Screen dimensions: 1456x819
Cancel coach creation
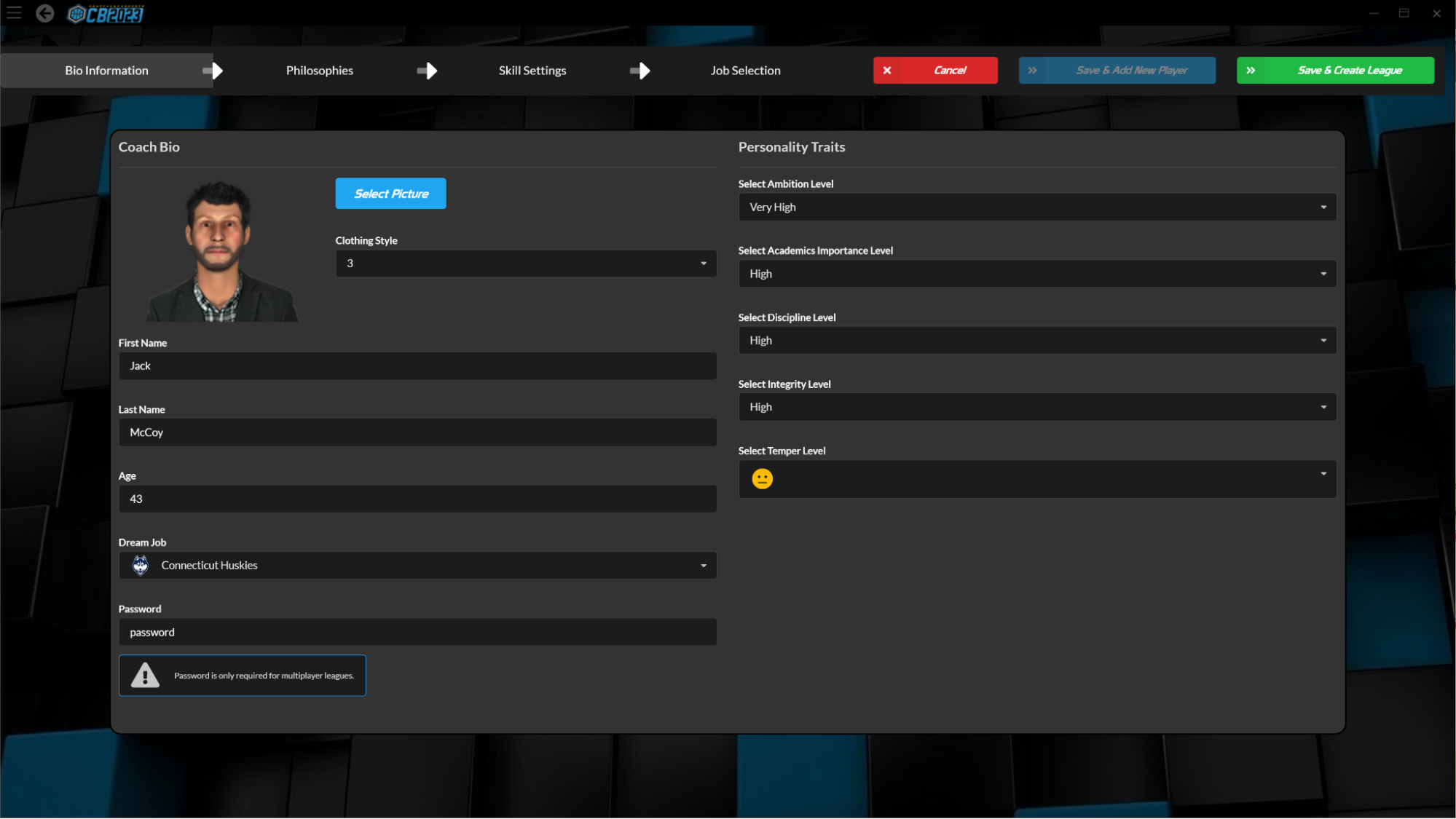click(x=935, y=71)
